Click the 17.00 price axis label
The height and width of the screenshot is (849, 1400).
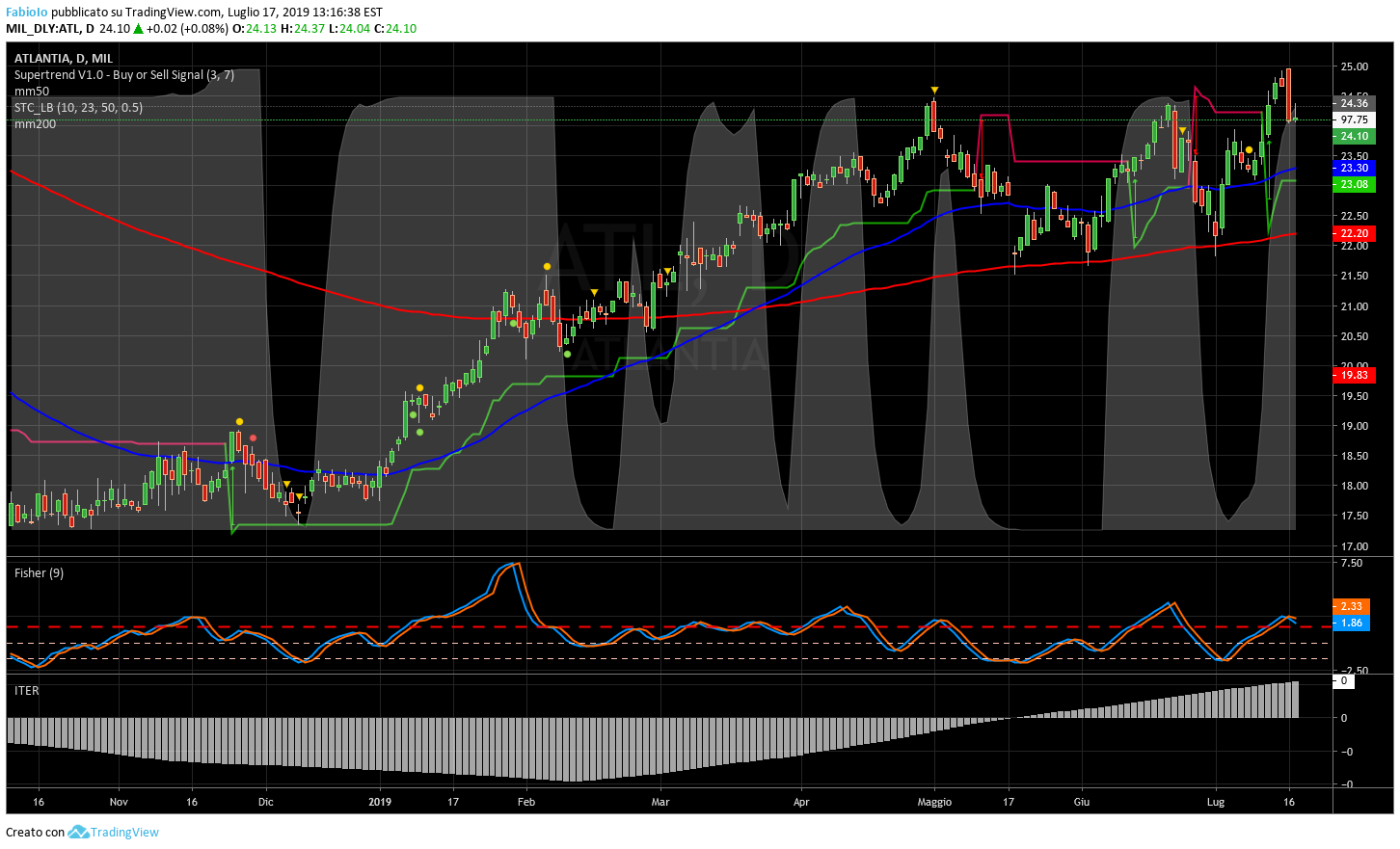pyautogui.click(x=1354, y=546)
